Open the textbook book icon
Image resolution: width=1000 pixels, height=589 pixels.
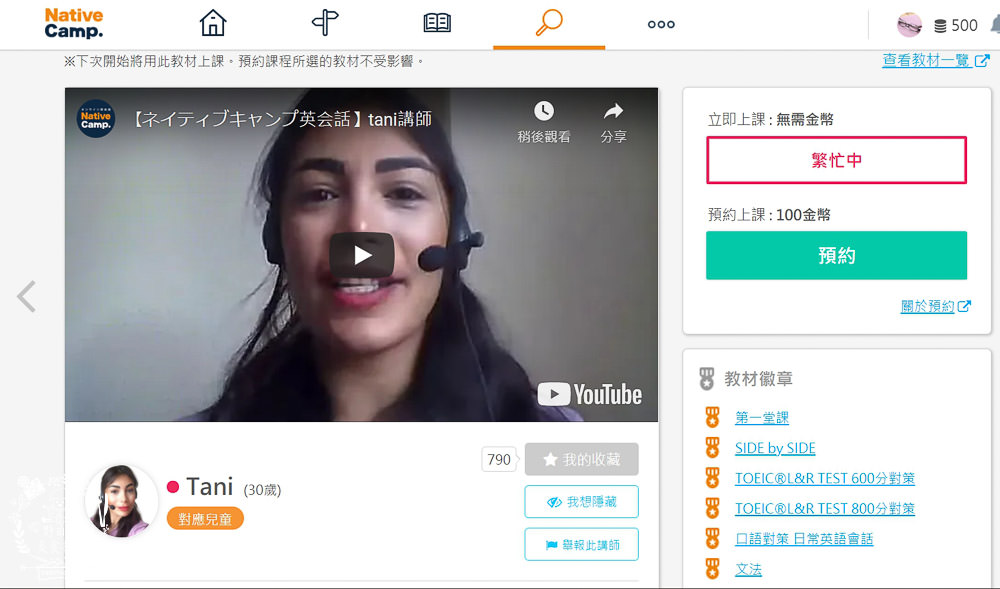(437, 23)
